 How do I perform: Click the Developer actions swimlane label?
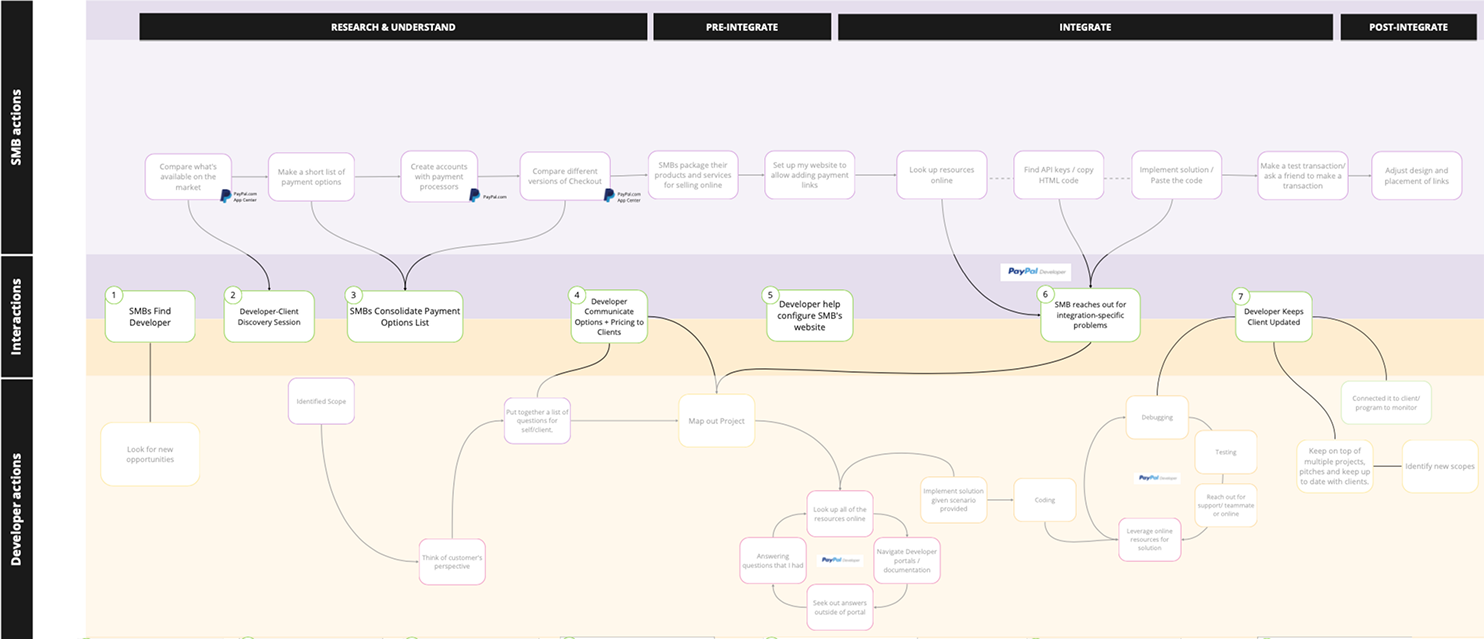click(x=17, y=509)
